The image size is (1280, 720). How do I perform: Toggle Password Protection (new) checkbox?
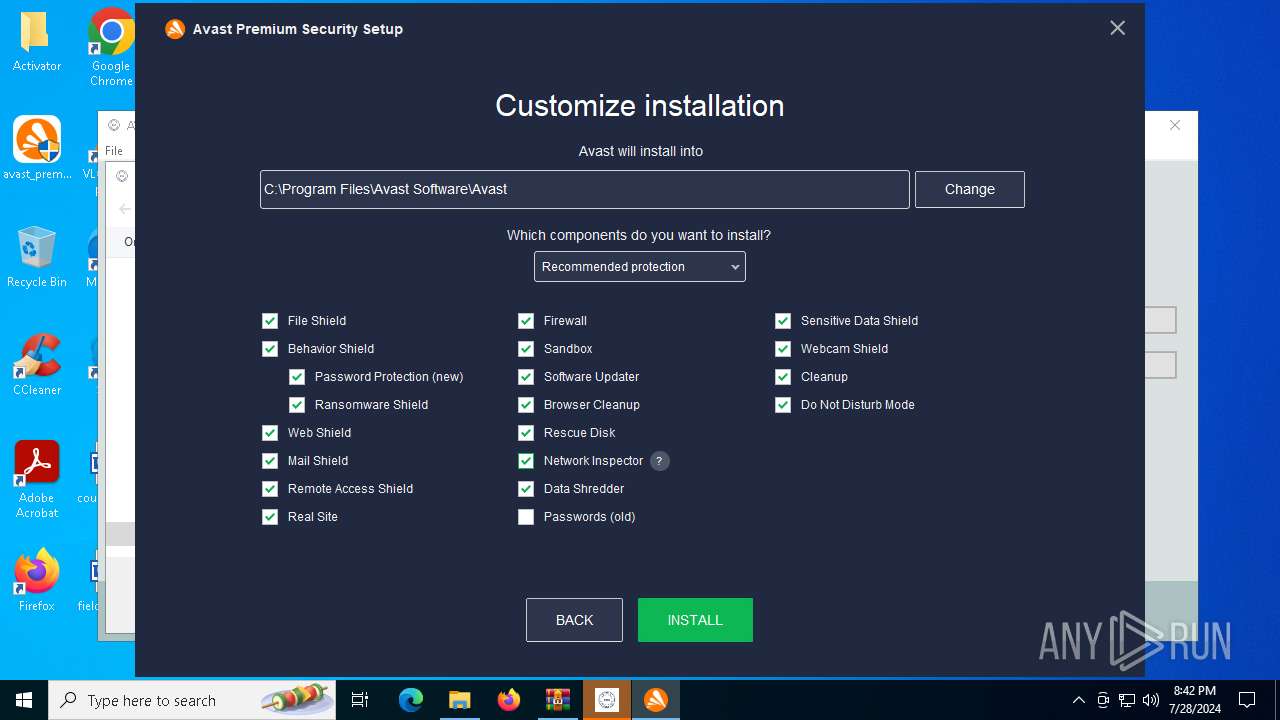click(x=297, y=377)
